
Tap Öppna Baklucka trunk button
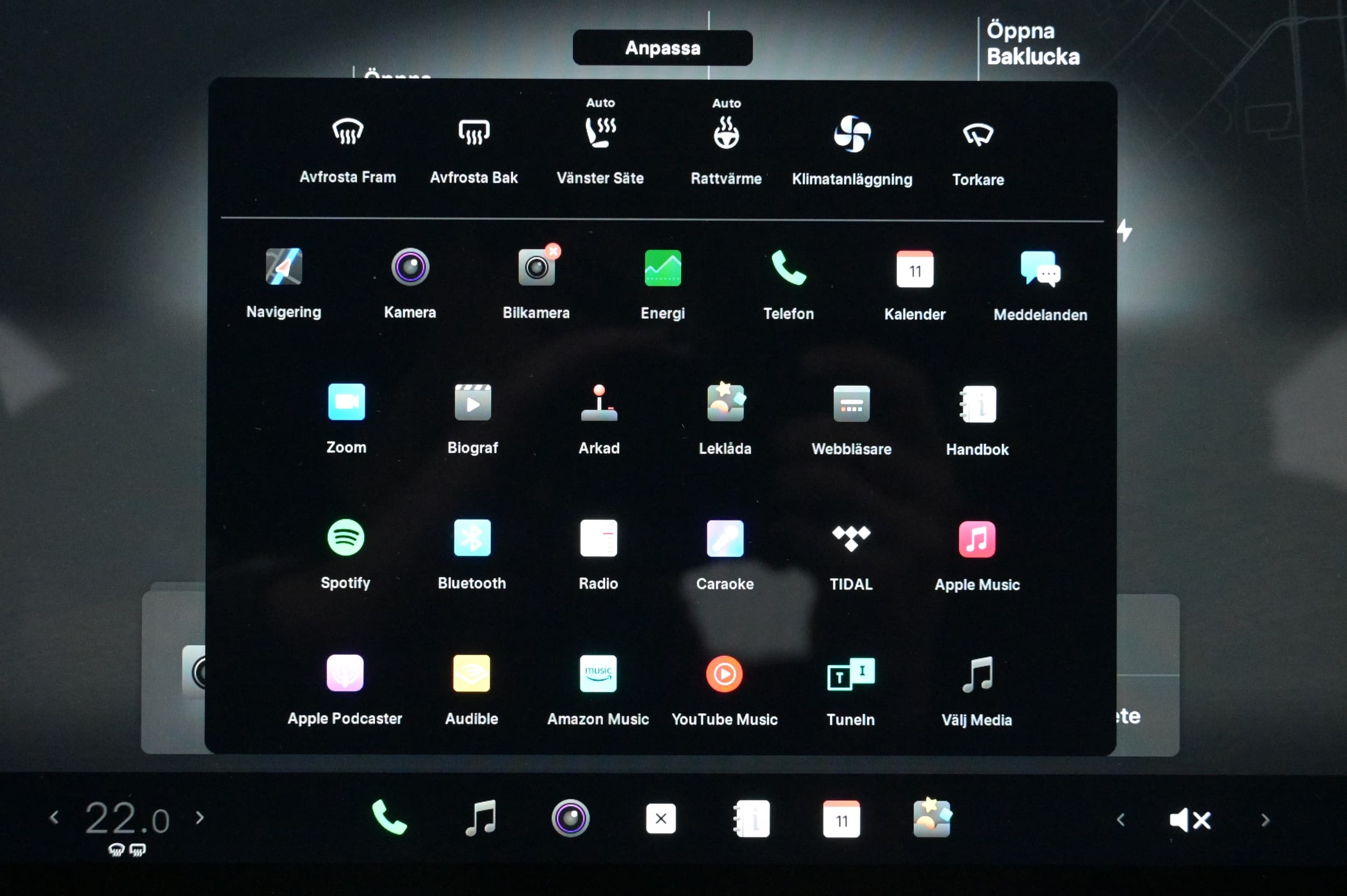pos(1033,44)
